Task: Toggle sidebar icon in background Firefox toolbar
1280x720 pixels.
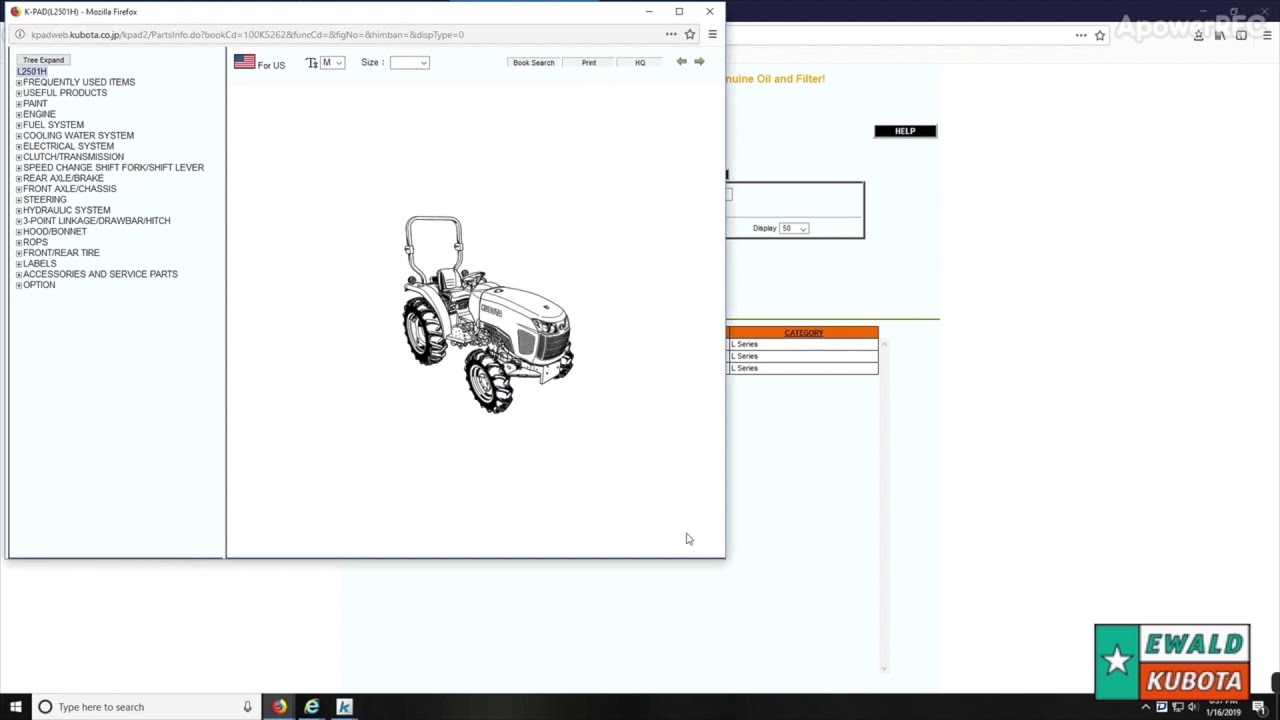Action: tap(1241, 35)
